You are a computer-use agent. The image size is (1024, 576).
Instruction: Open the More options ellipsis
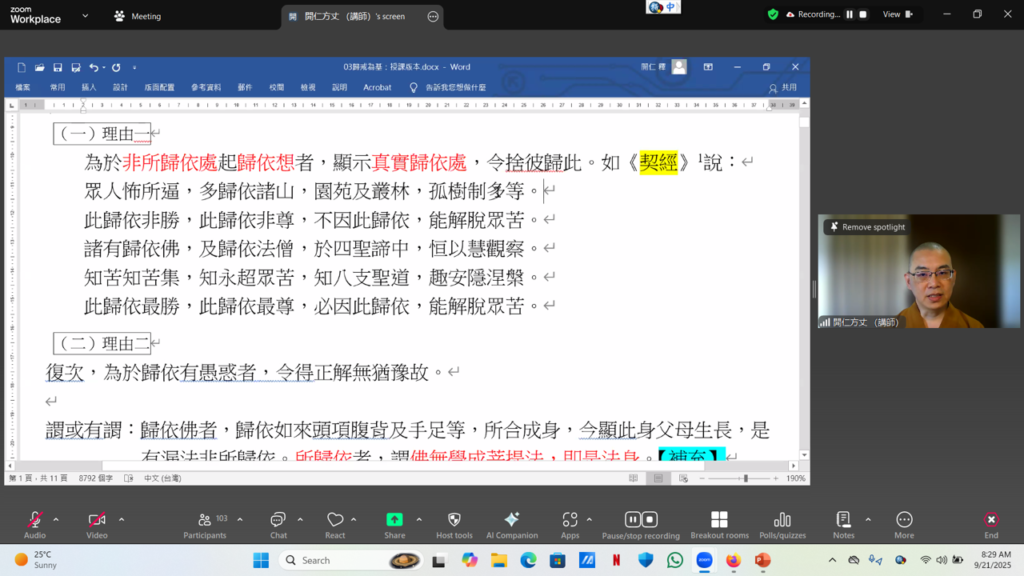click(904, 524)
